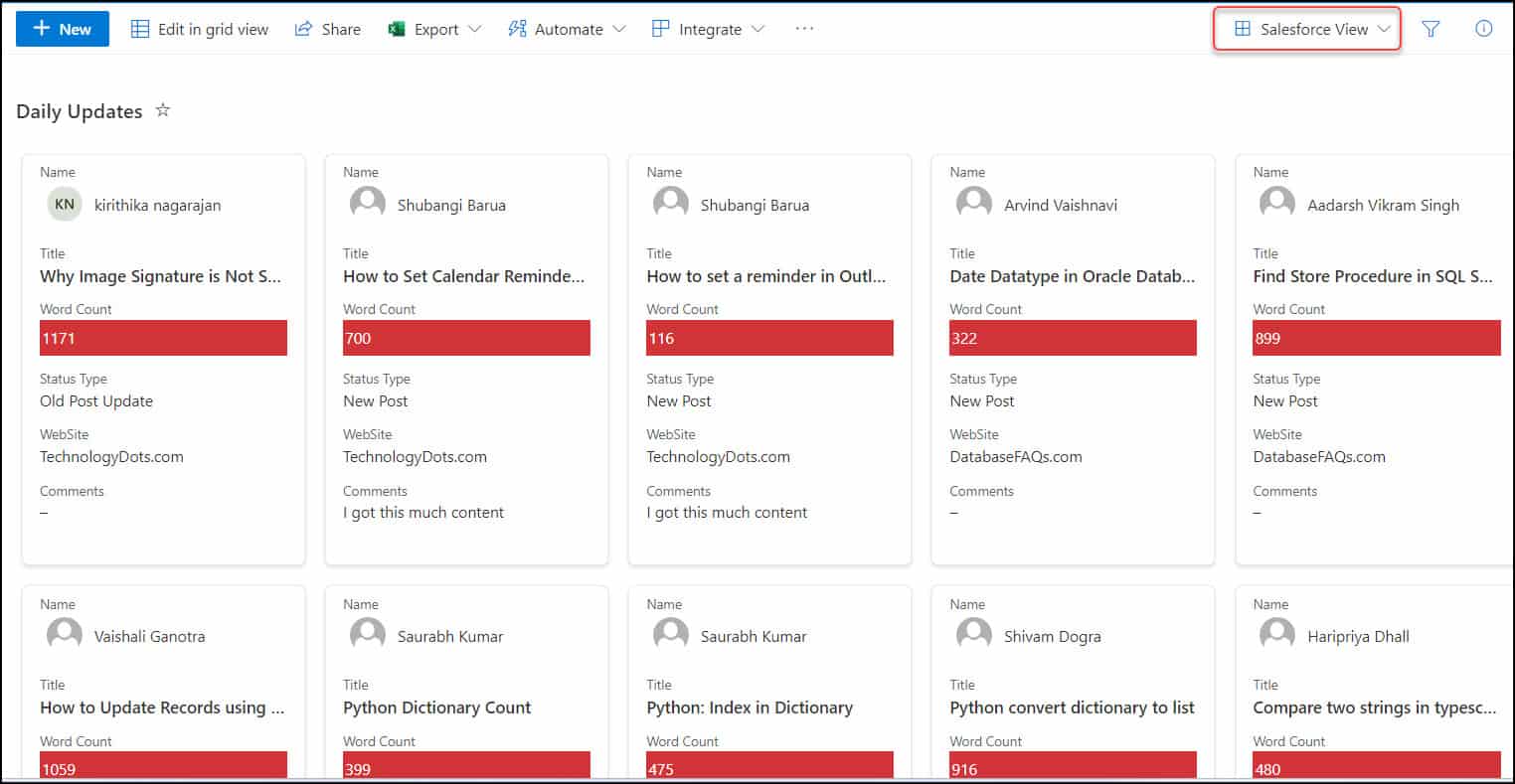Expand the Salesforce View dropdown
The width and height of the screenshot is (1515, 784).
coord(1384,29)
